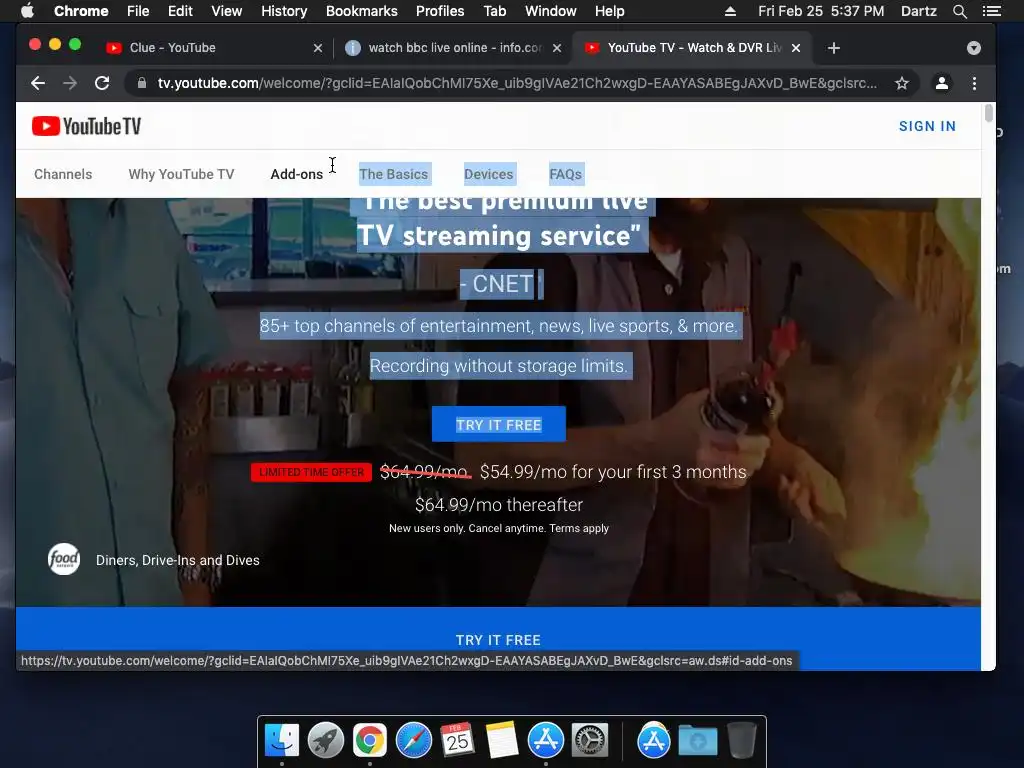The image size is (1024, 768).
Task: Click the Terms apply text
Action: 579,528
